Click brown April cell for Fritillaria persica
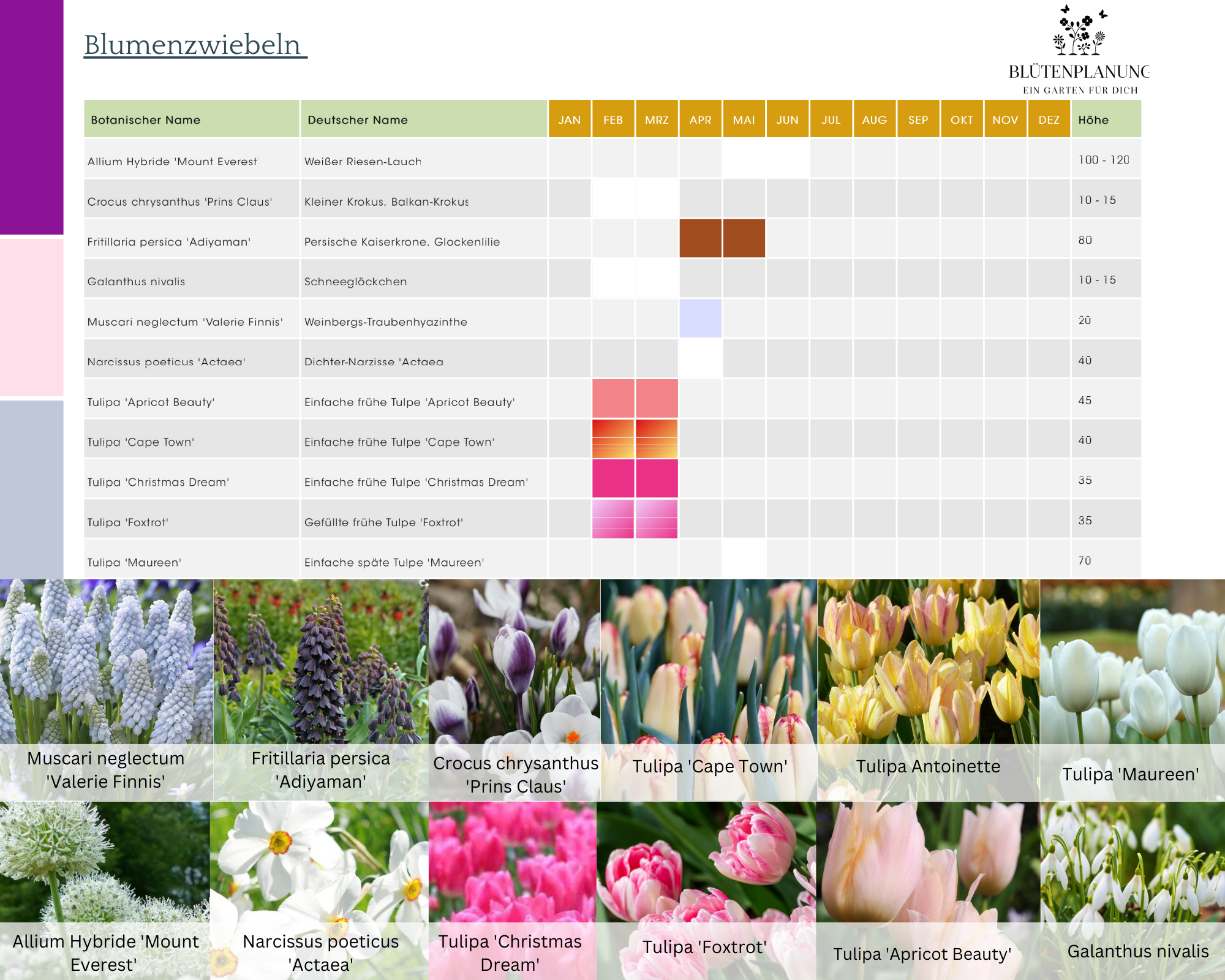Image resolution: width=1225 pixels, height=980 pixels. [700, 238]
